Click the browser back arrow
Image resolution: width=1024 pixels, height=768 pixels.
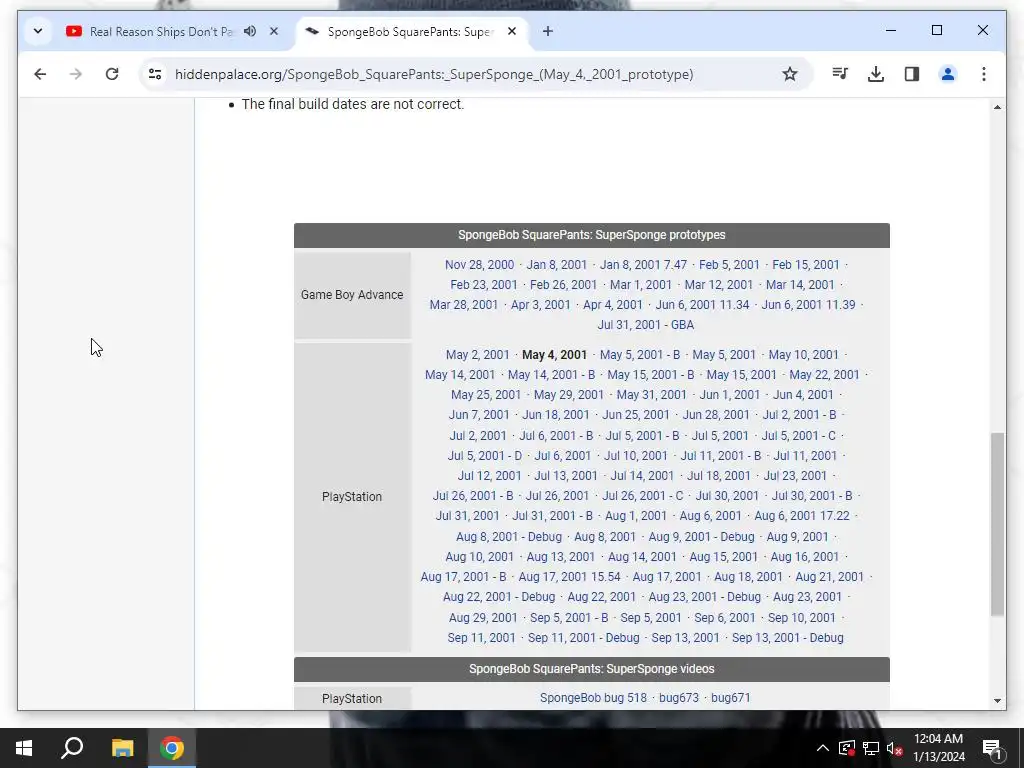coord(40,74)
